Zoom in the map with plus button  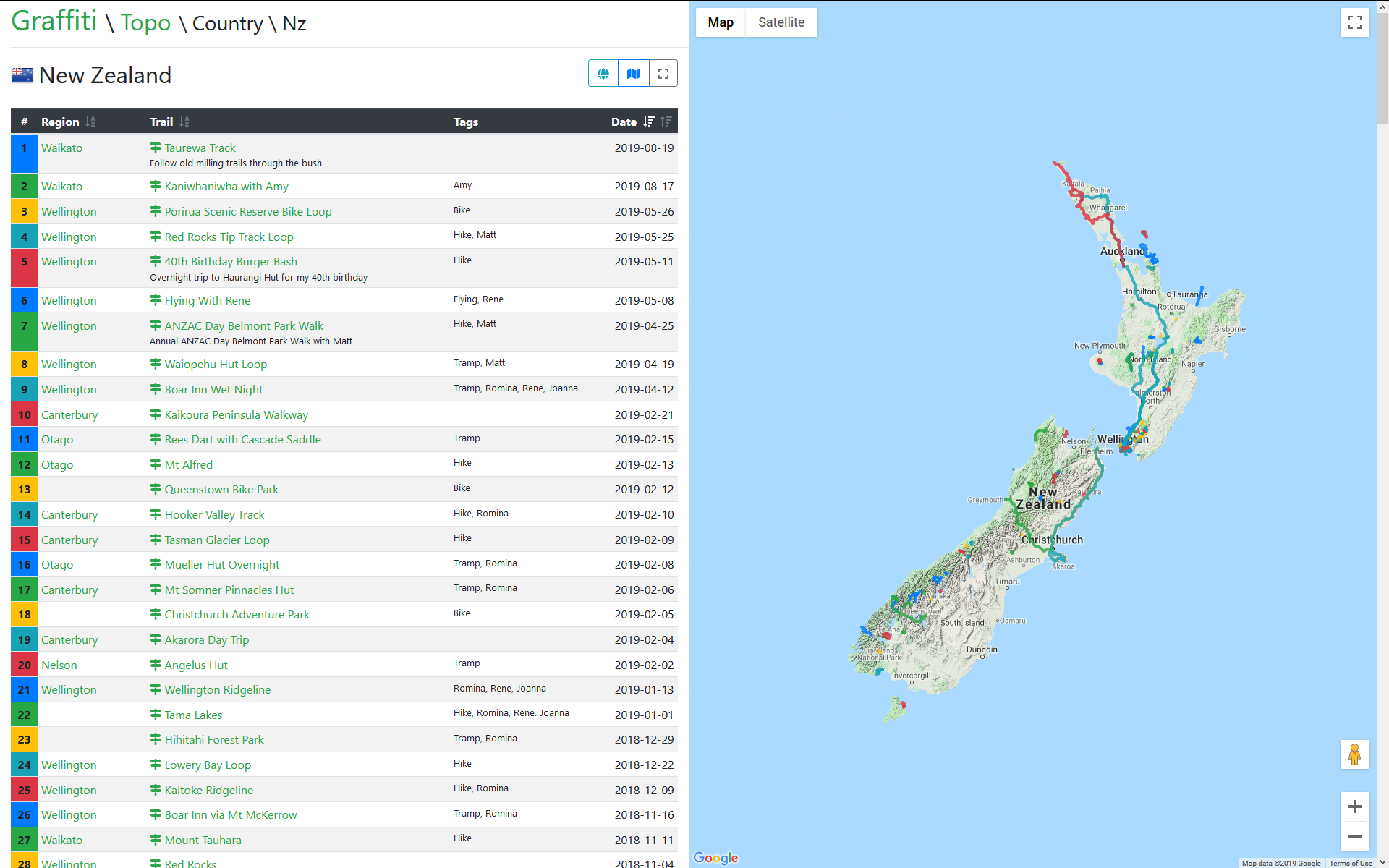click(x=1354, y=807)
